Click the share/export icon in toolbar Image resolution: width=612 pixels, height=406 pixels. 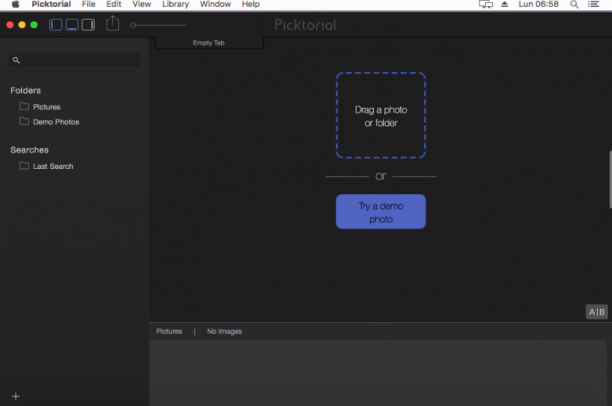112,23
